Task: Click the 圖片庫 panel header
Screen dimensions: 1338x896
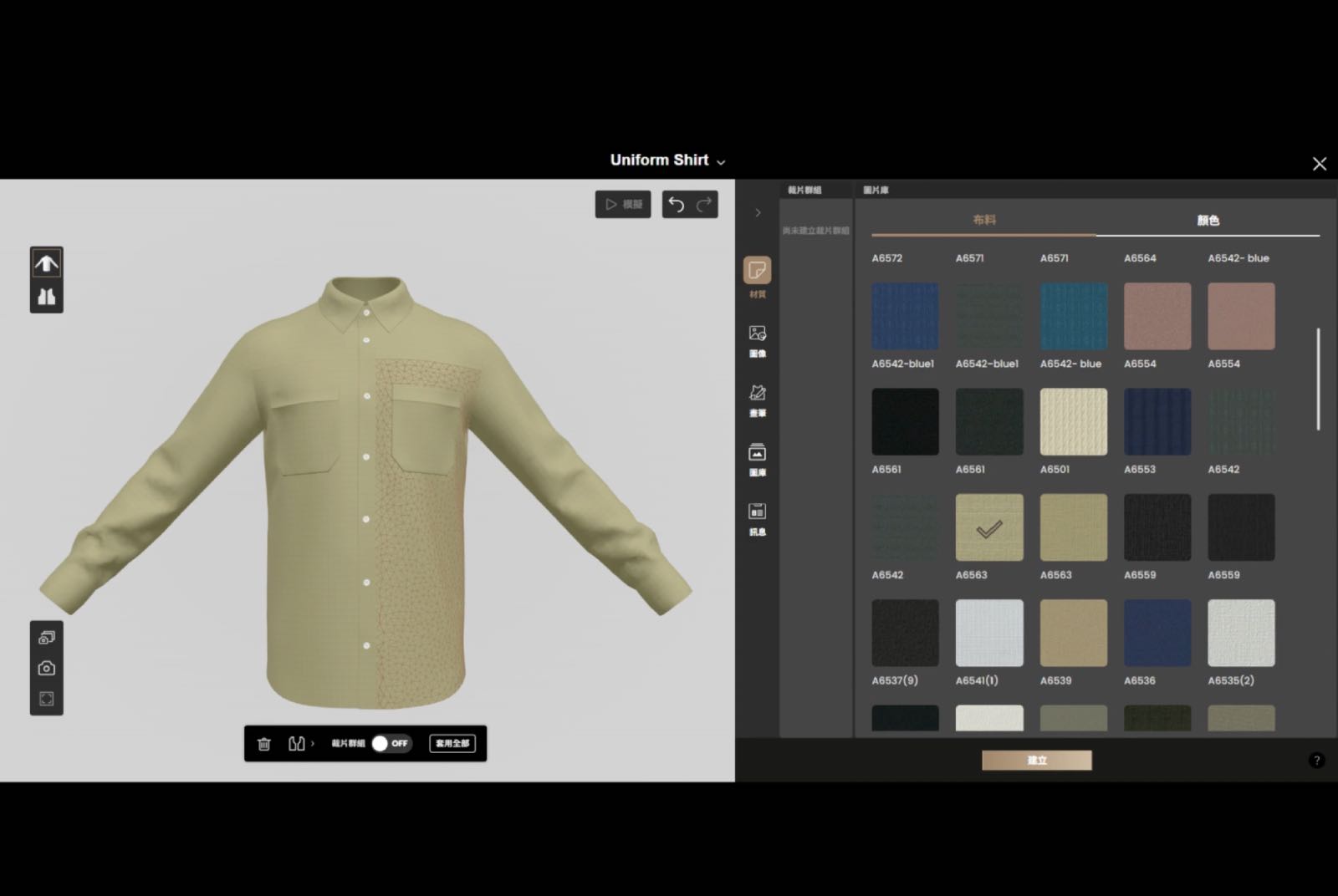Action: pos(876,191)
